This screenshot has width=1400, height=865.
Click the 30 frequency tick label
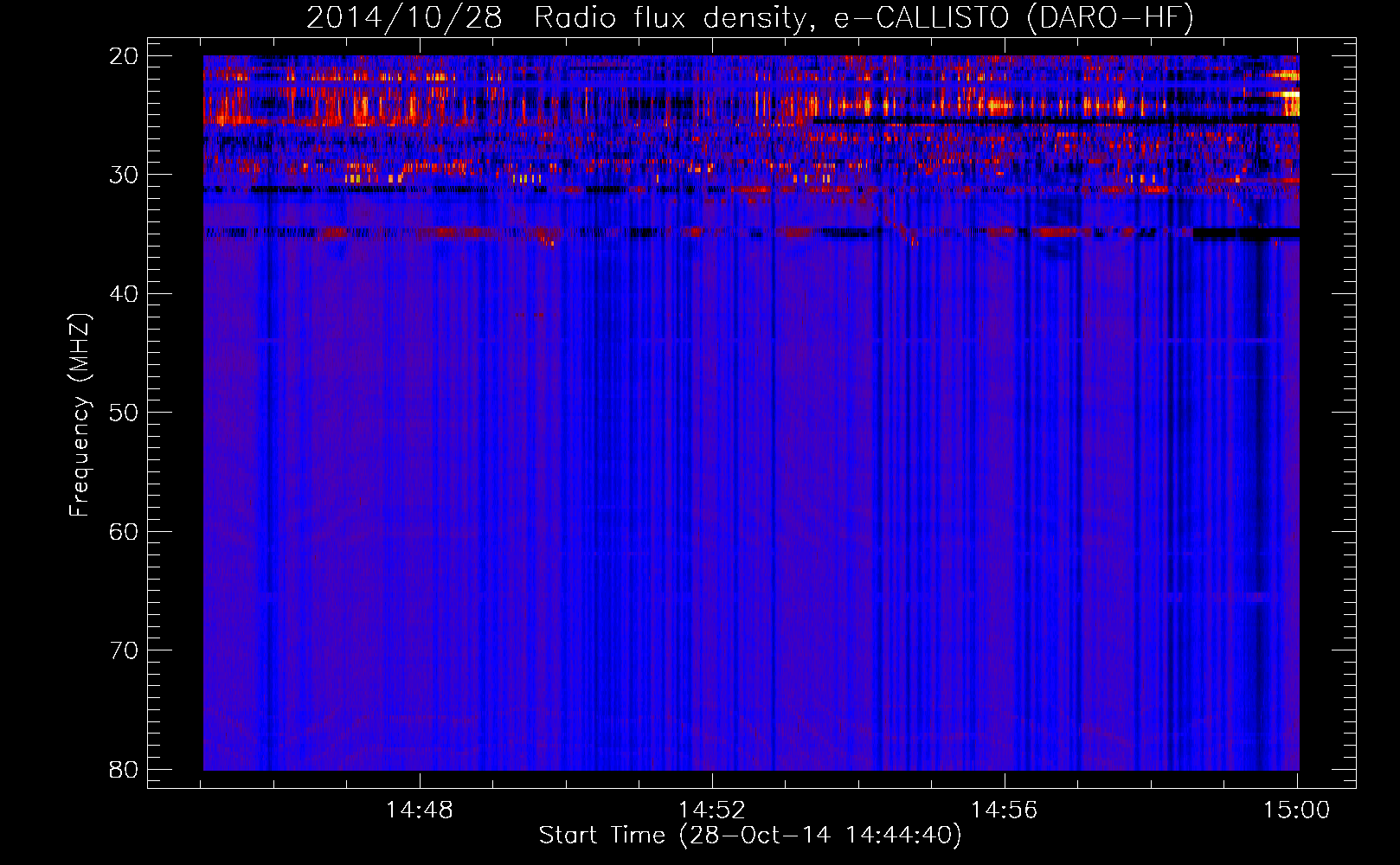click(125, 175)
